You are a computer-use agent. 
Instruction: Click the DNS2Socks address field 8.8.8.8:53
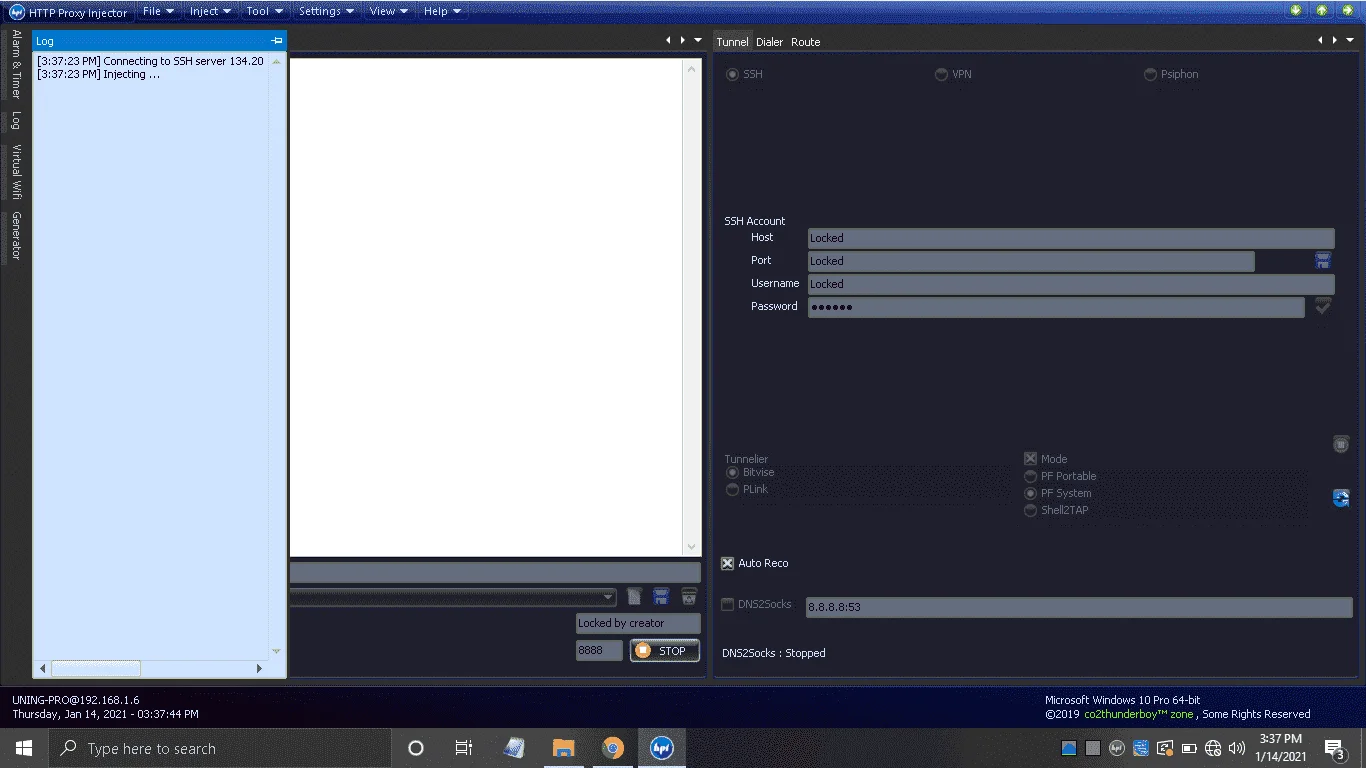coord(1079,607)
